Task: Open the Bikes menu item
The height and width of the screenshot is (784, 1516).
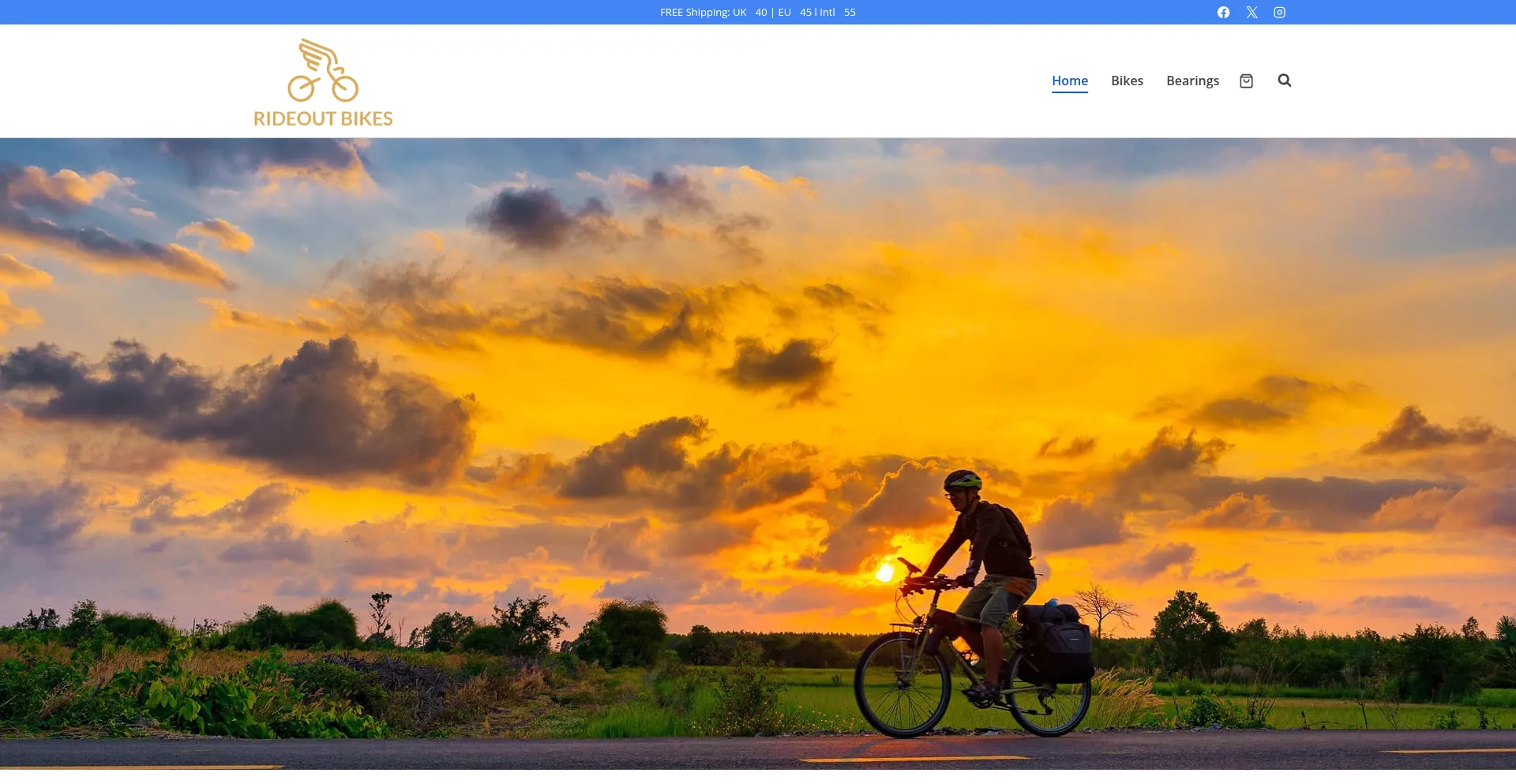Action: (x=1127, y=81)
